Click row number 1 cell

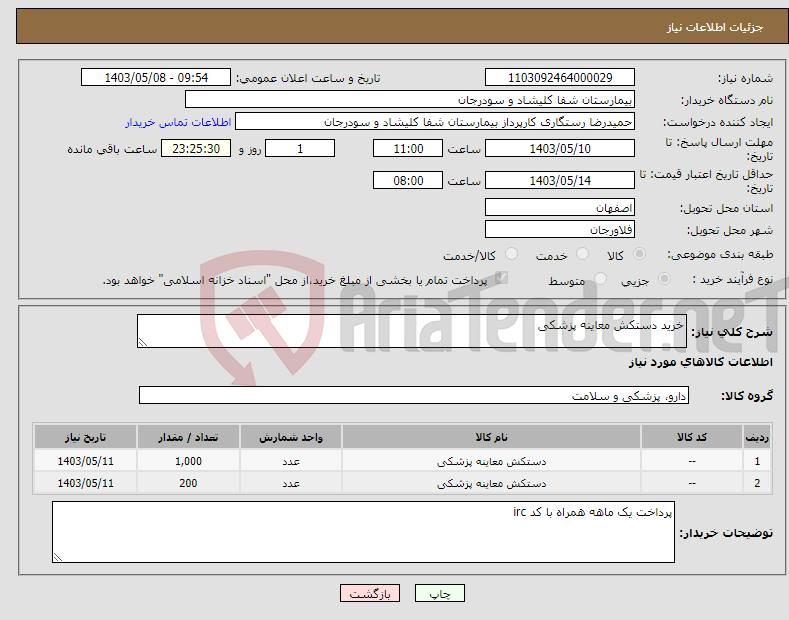click(757, 461)
